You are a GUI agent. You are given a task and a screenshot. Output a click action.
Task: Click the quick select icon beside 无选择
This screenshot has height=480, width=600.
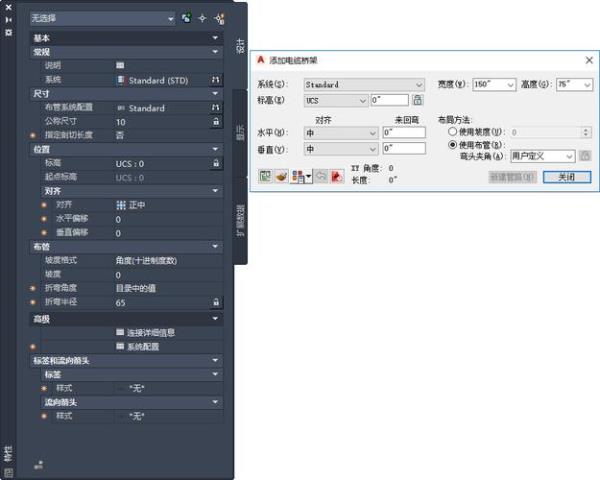coord(186,18)
